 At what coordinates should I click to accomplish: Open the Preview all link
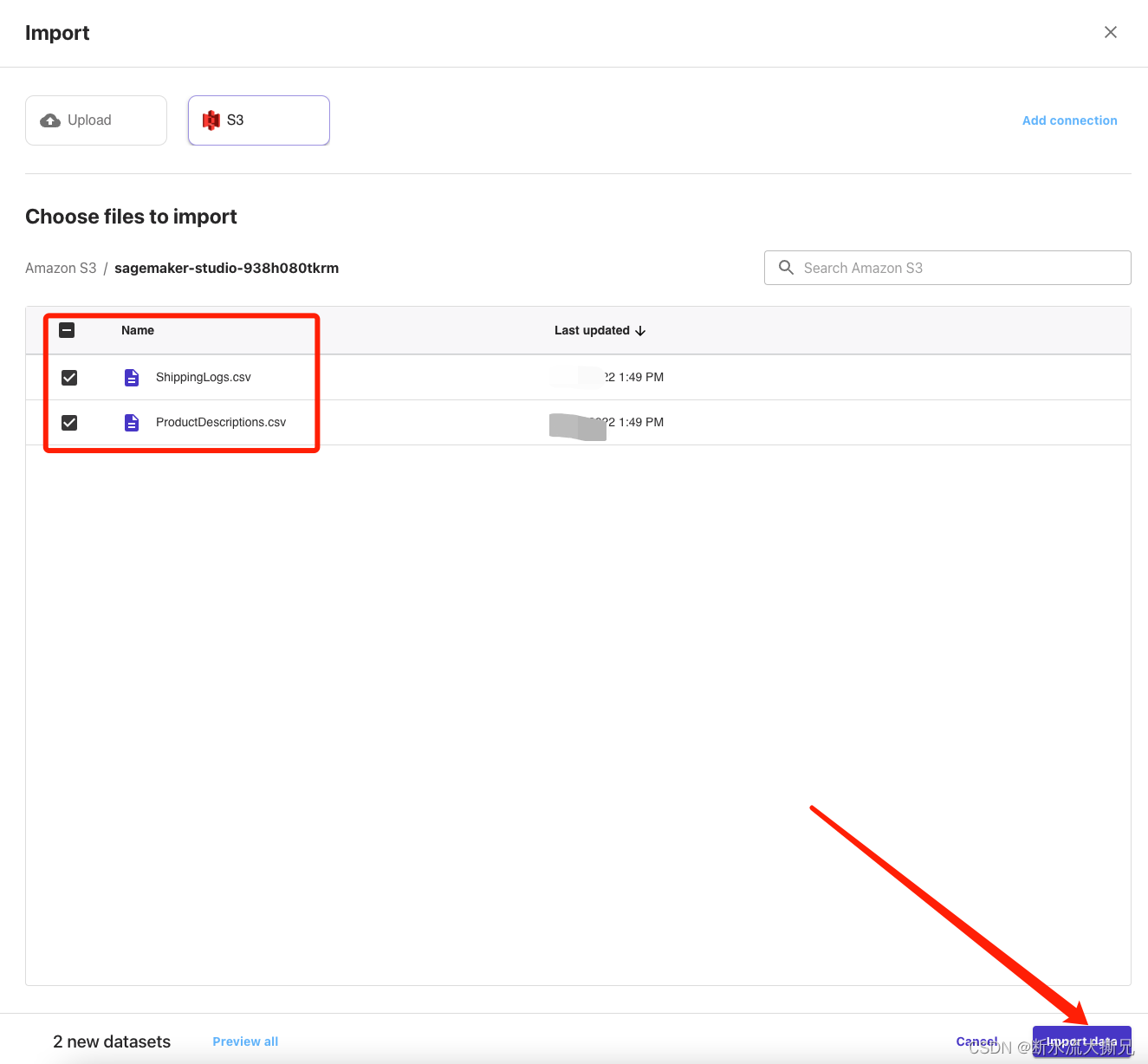(245, 1041)
